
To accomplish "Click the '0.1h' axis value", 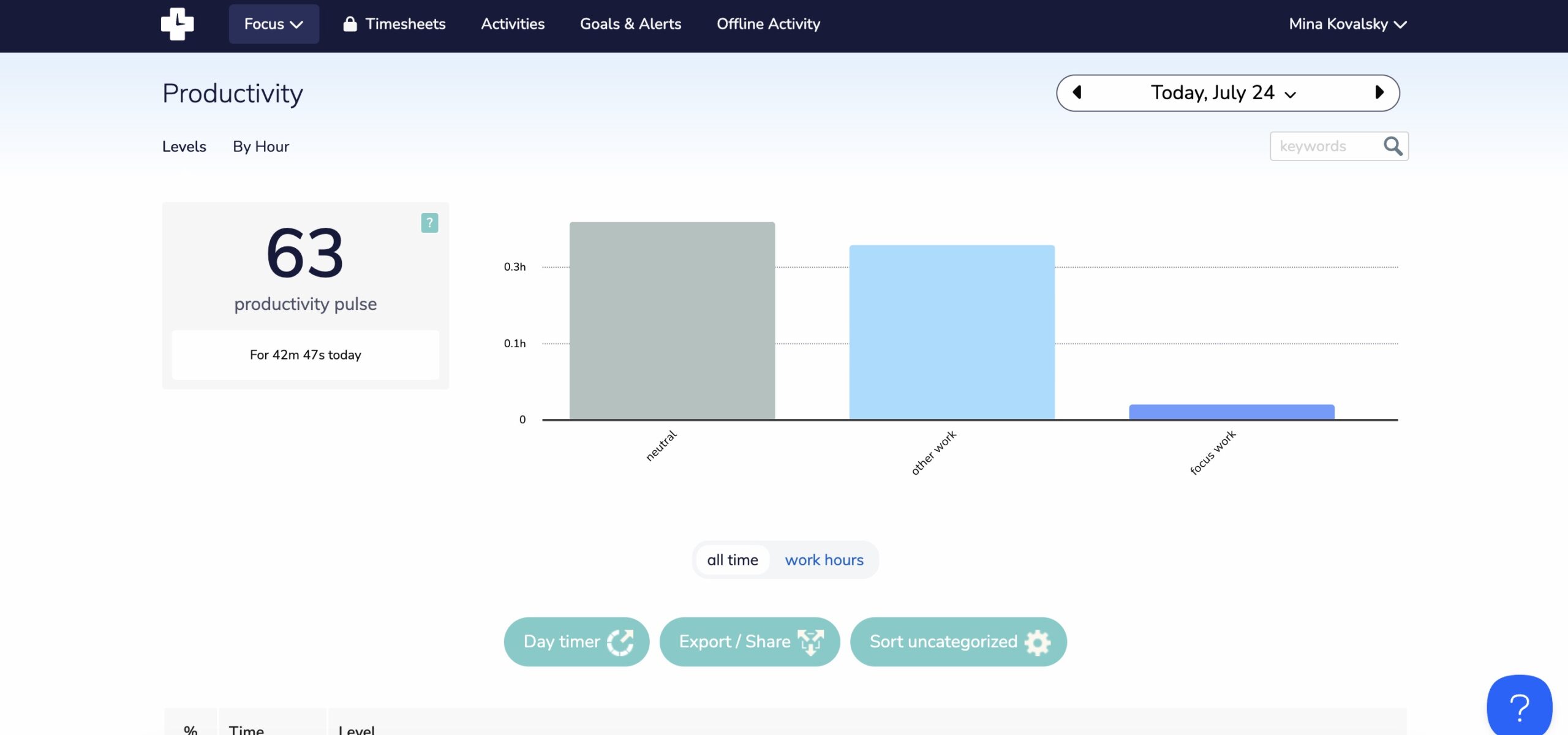I will [514, 344].
